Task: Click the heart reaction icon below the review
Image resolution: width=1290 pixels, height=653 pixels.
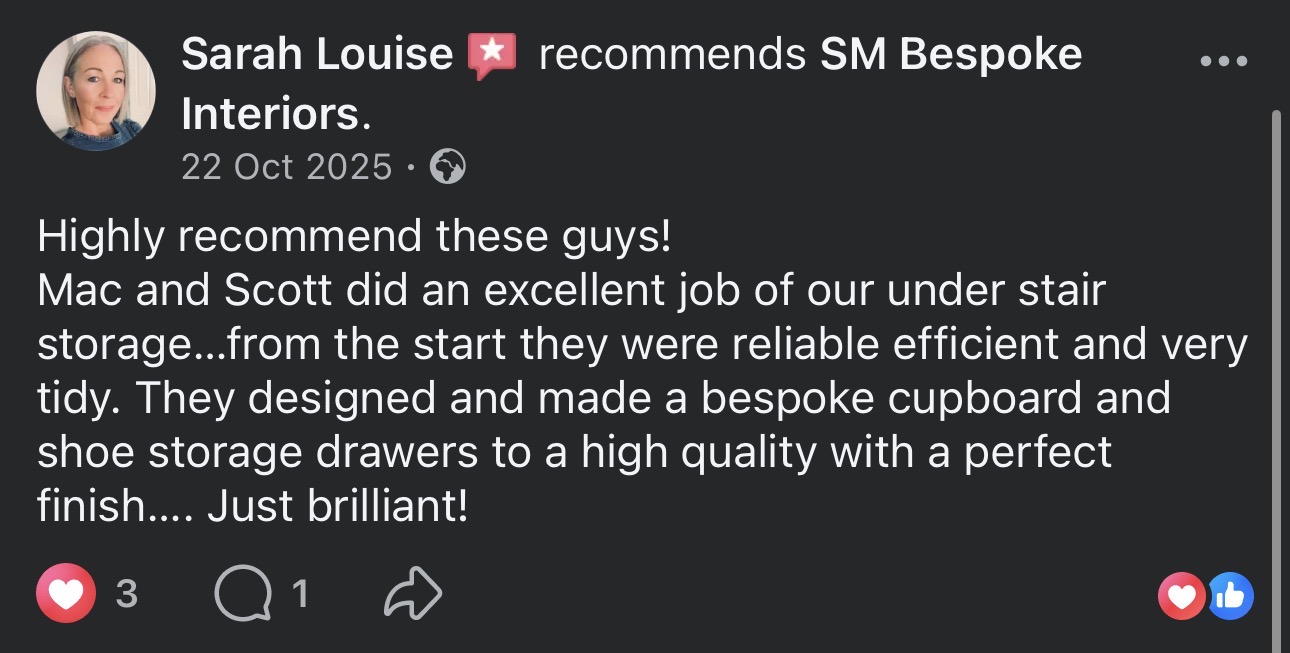Action: tap(66, 592)
